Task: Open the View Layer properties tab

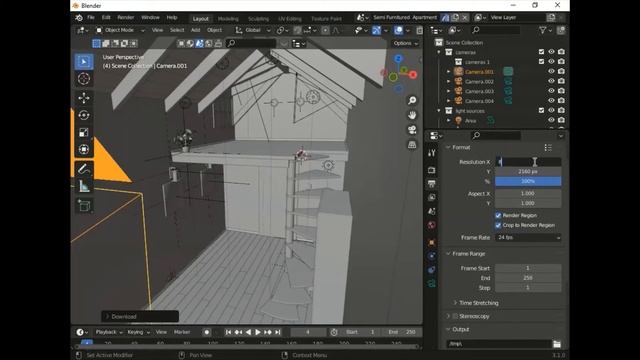Action: pos(432,198)
